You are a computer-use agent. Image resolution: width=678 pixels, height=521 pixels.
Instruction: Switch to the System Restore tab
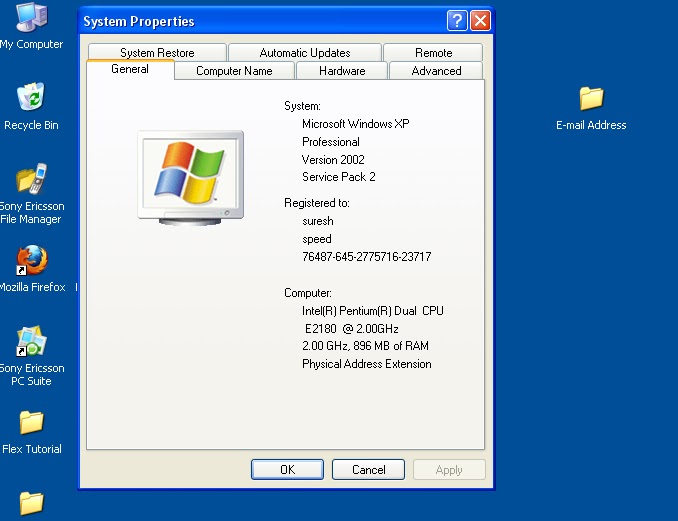[157, 53]
